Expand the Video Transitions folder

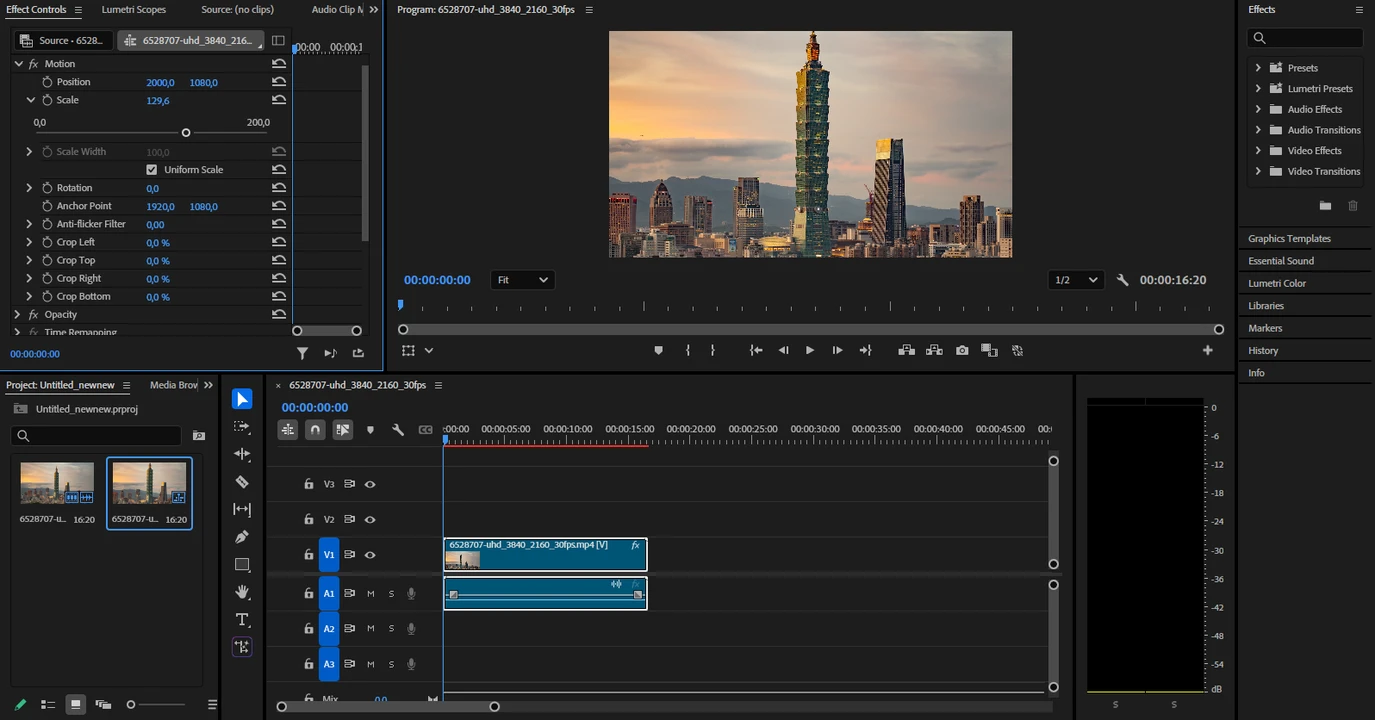click(1258, 171)
